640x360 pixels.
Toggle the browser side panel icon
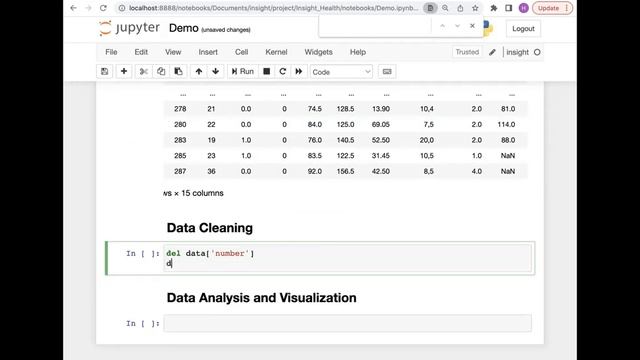(509, 8)
